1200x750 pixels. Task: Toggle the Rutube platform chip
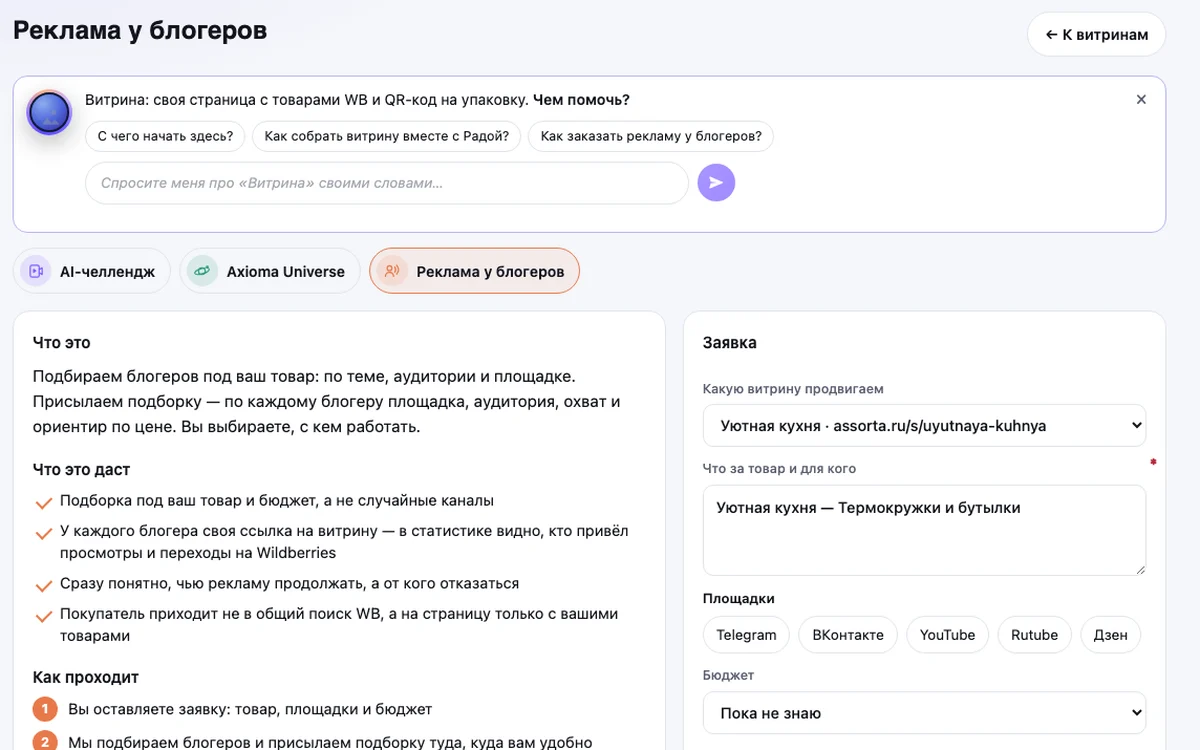tap(1034, 635)
